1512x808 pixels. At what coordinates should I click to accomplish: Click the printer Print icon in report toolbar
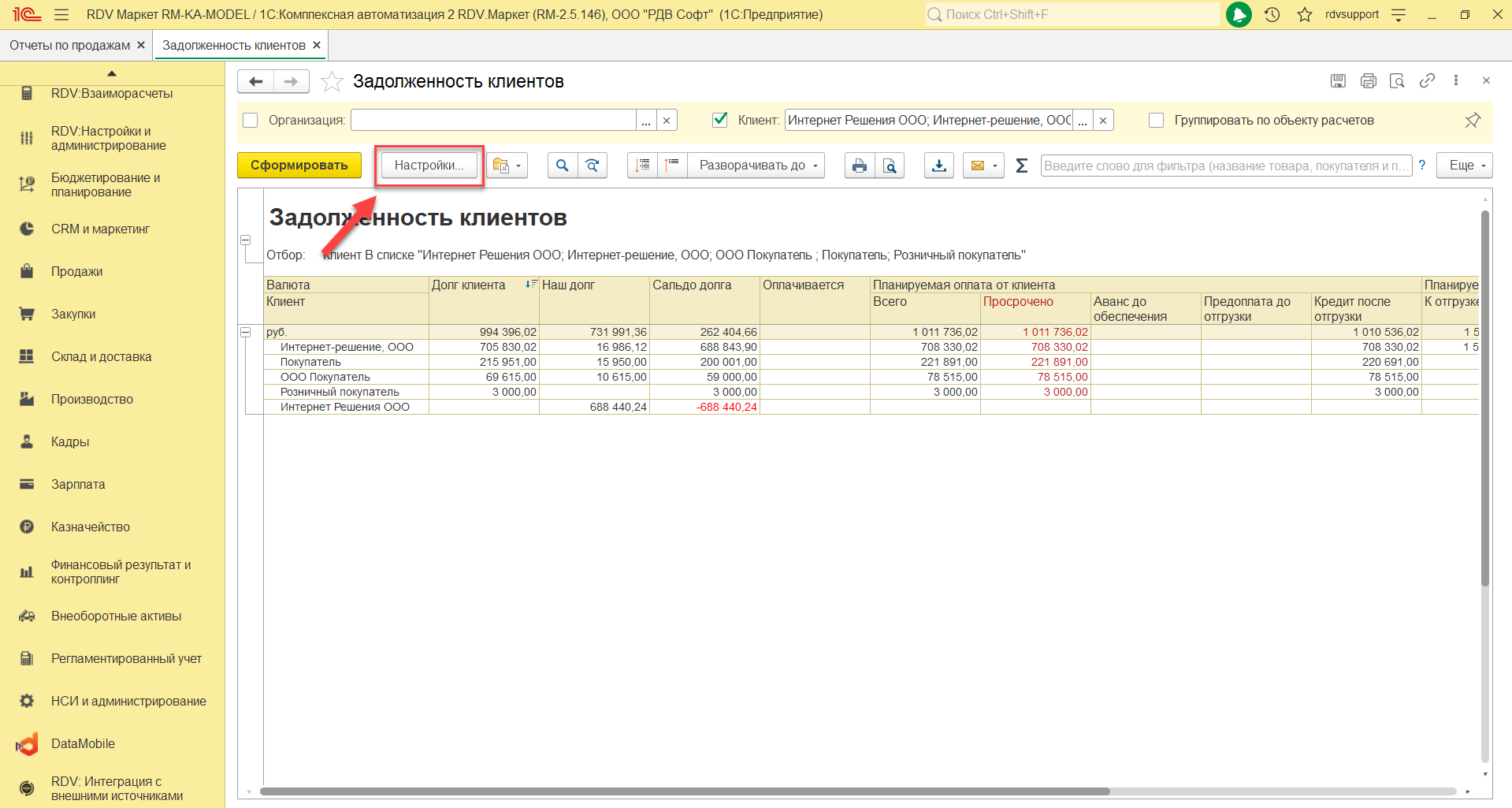(860, 166)
